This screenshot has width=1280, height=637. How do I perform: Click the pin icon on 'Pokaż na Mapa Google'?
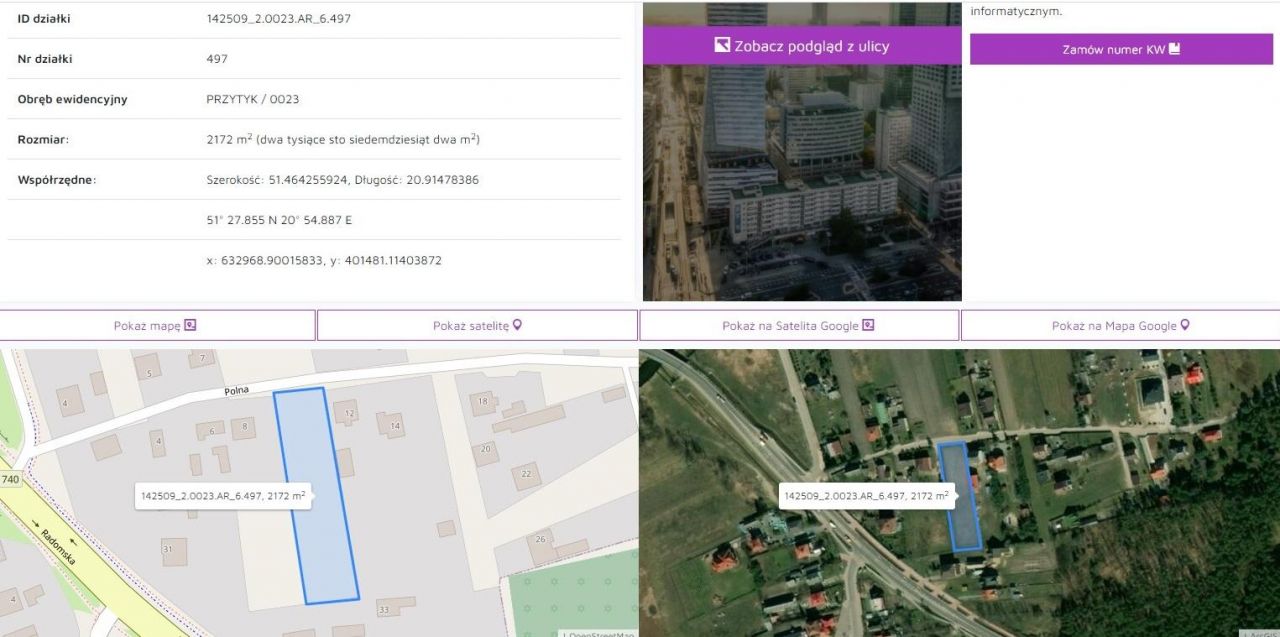pyautogui.click(x=1184, y=324)
